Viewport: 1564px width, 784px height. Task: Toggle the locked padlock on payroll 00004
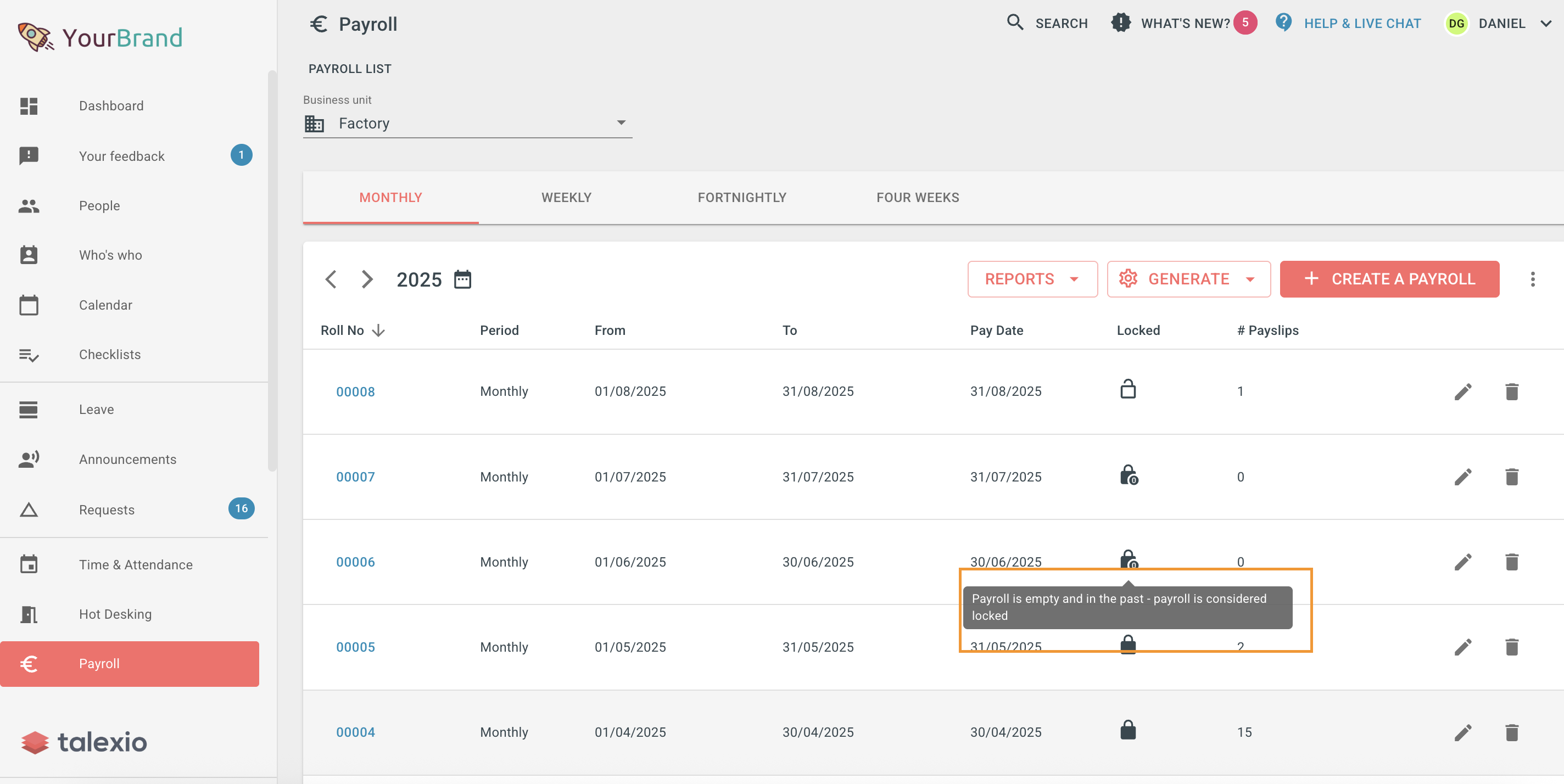(1128, 730)
